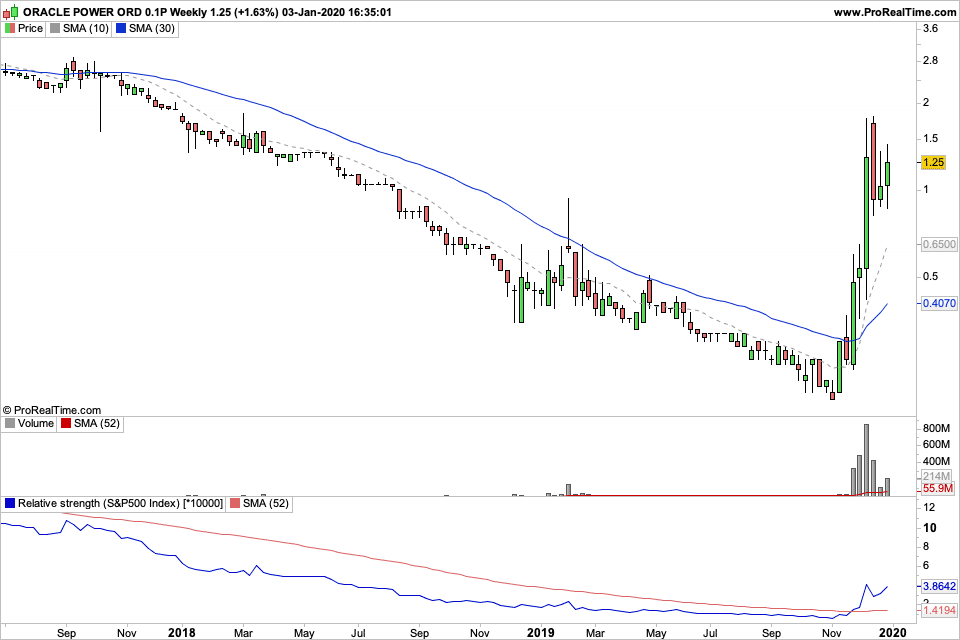
Task: Select the SMA (10) legend label
Action: pyautogui.click(x=86, y=28)
